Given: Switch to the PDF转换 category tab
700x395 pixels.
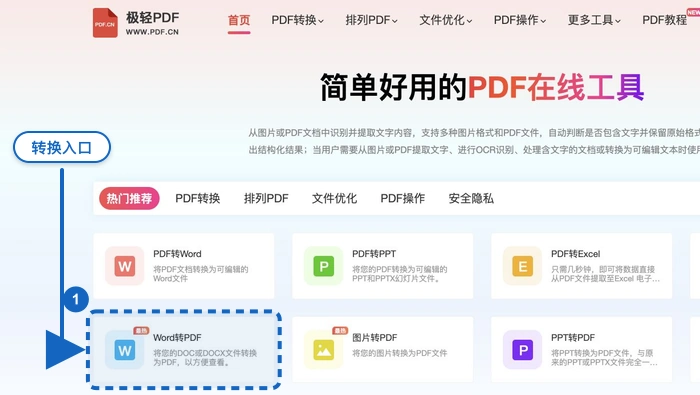Looking at the screenshot, I should pyautogui.click(x=198, y=198).
